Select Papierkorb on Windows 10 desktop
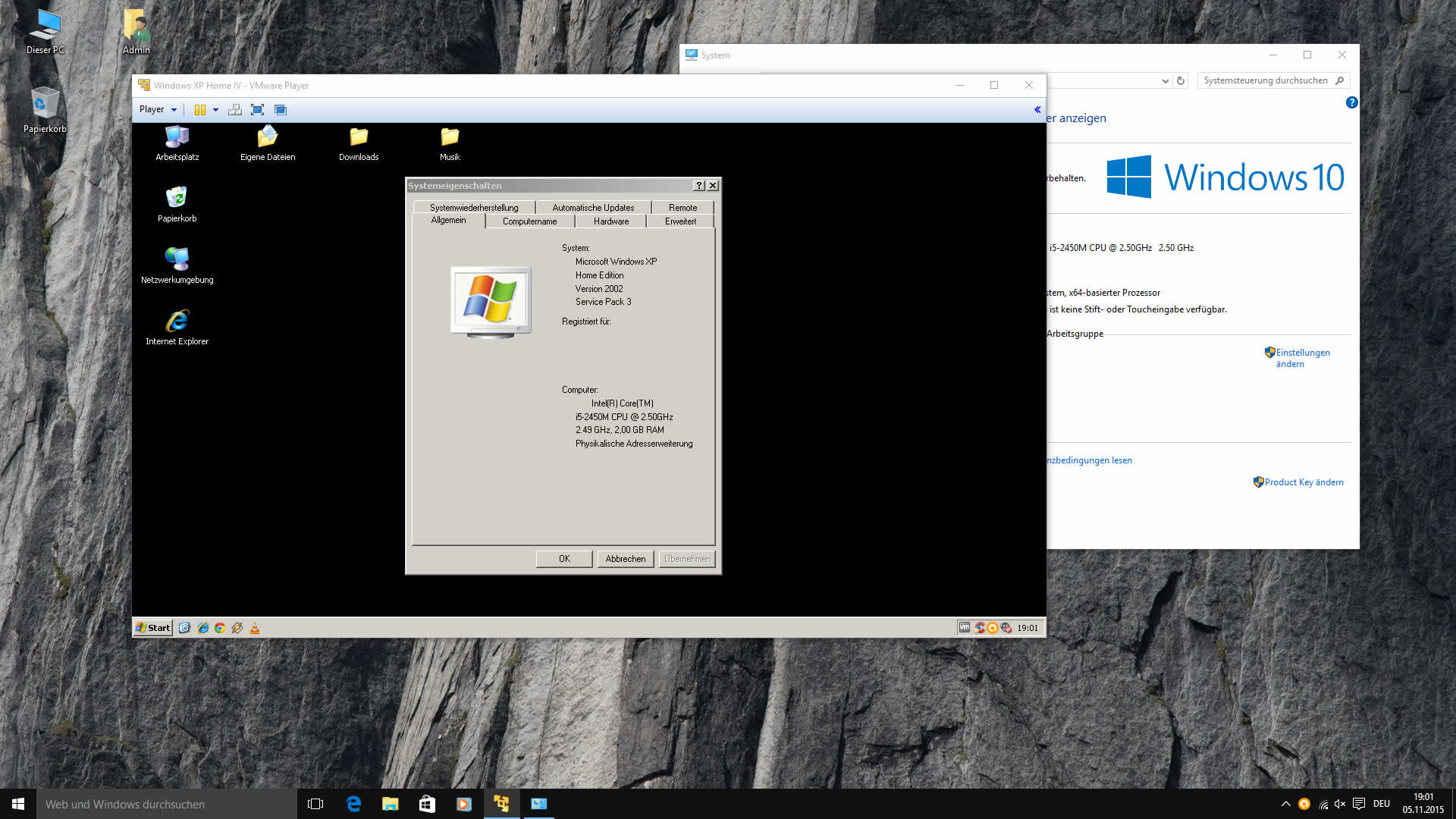The height and width of the screenshot is (819, 1456). pyautogui.click(x=45, y=111)
